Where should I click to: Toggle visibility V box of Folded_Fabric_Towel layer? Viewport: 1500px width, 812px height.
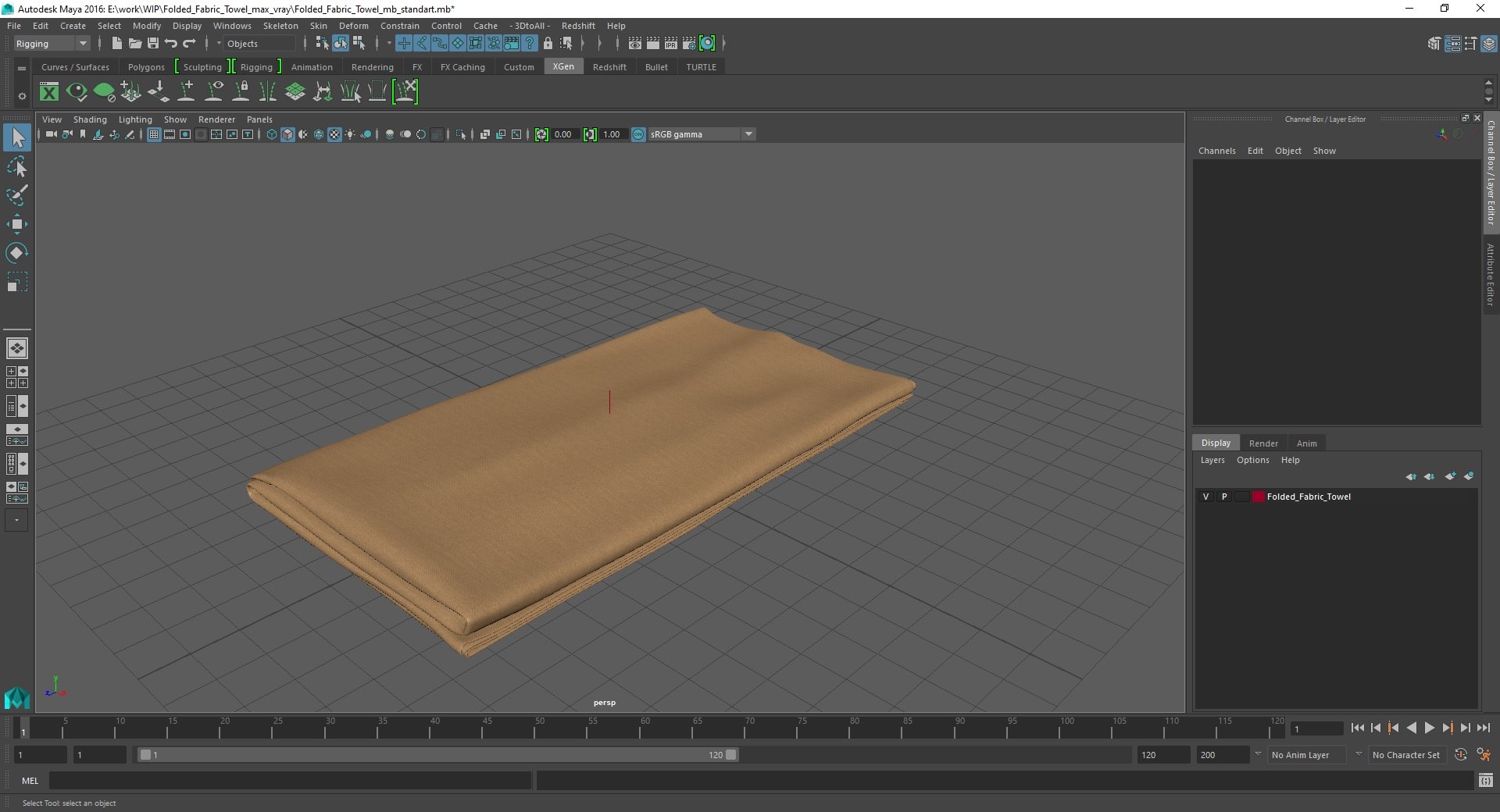click(x=1205, y=497)
